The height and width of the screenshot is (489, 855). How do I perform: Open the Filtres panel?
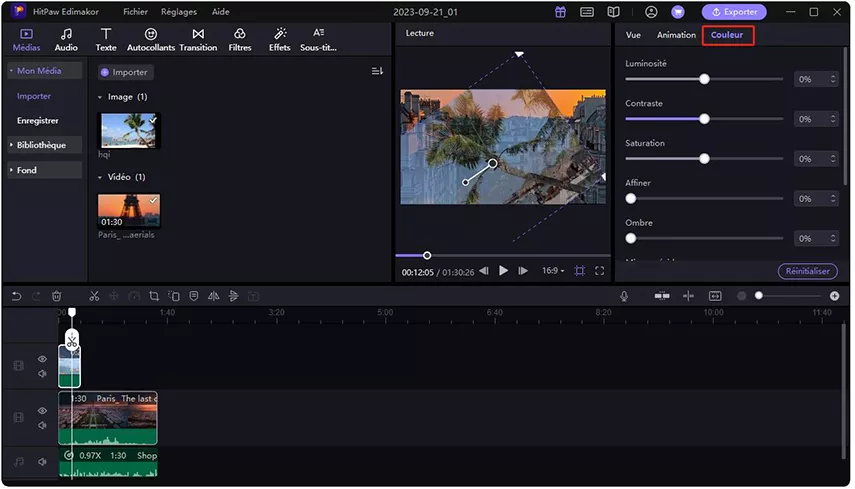[x=239, y=40]
